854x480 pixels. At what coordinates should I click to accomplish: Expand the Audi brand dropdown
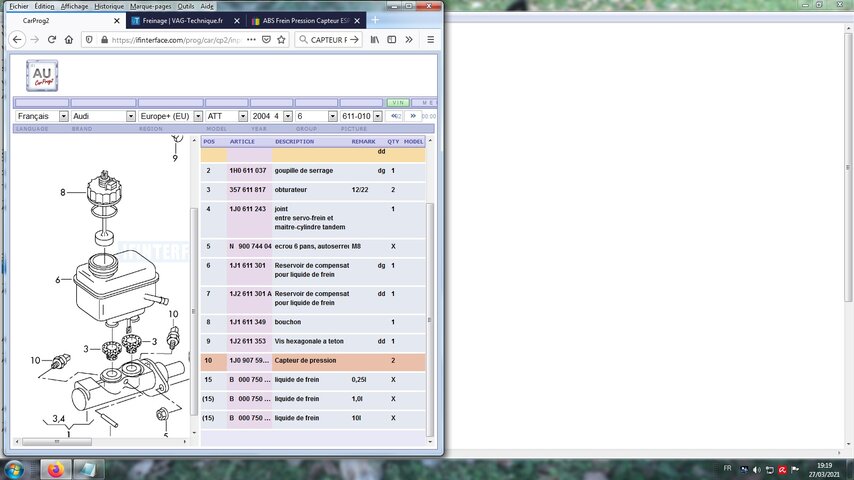[130, 116]
